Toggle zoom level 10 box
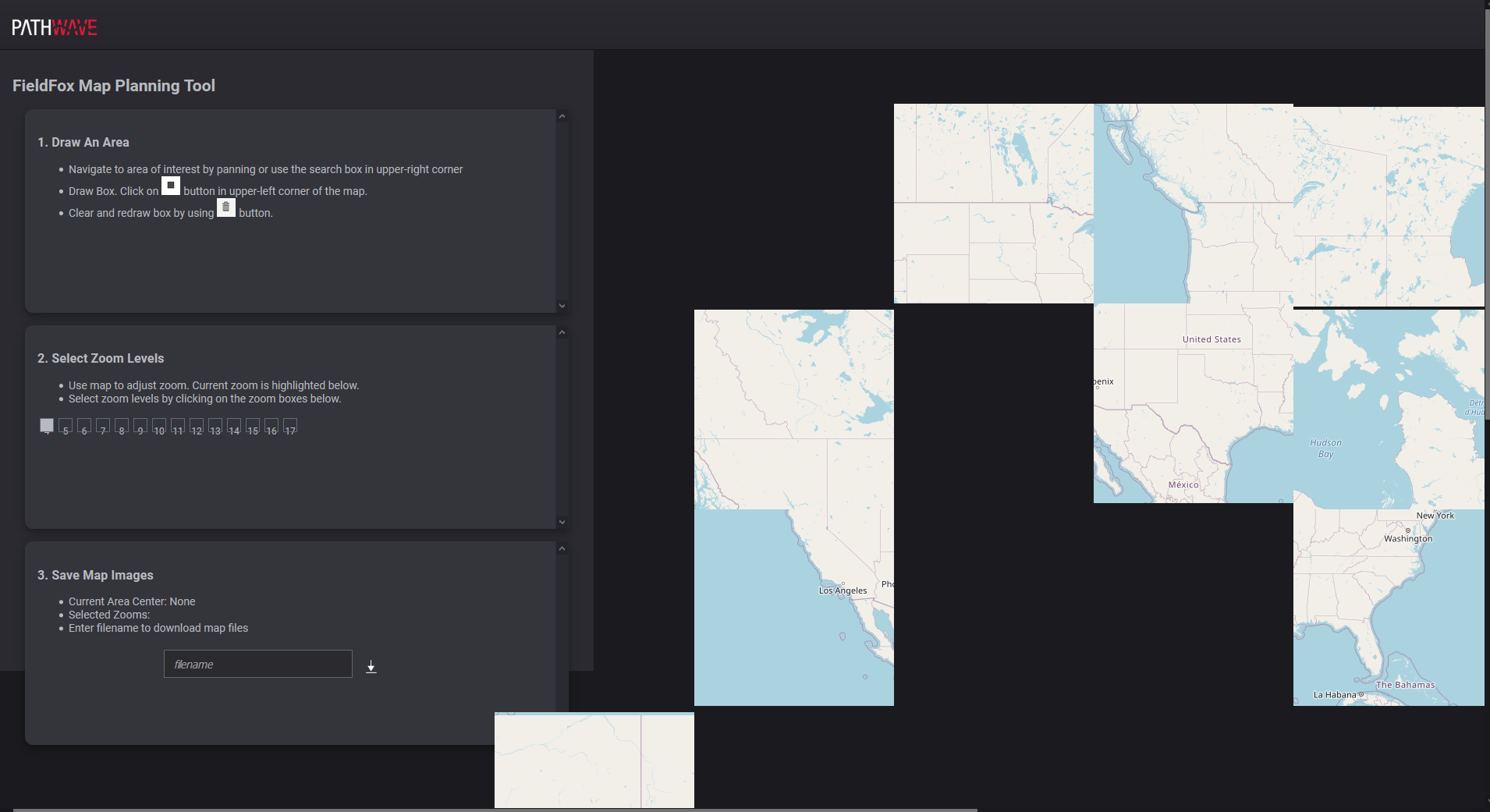Image resolution: width=1490 pixels, height=812 pixels. click(x=159, y=427)
